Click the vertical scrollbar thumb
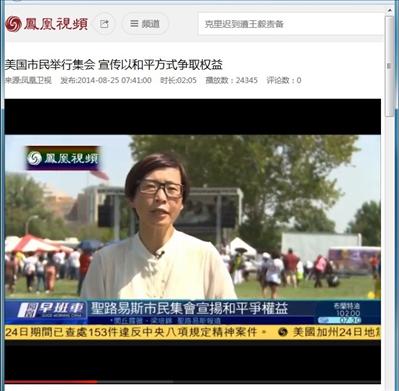Screen dimensions: 399x391 coord(389,66)
